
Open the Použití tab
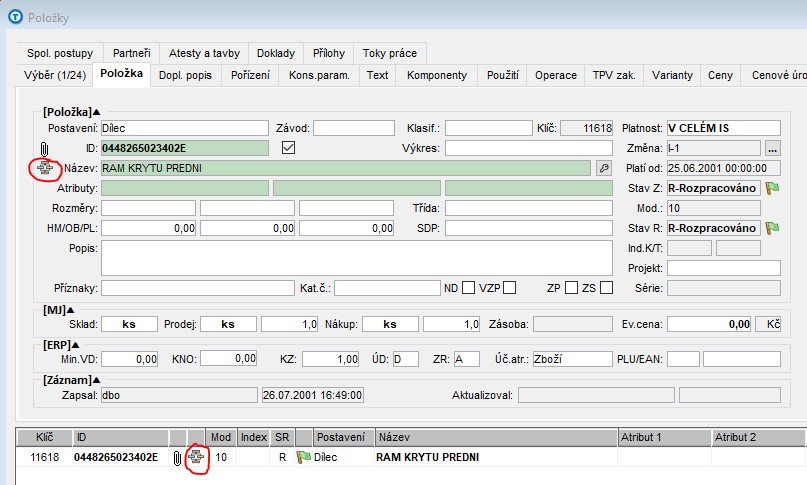tap(503, 75)
